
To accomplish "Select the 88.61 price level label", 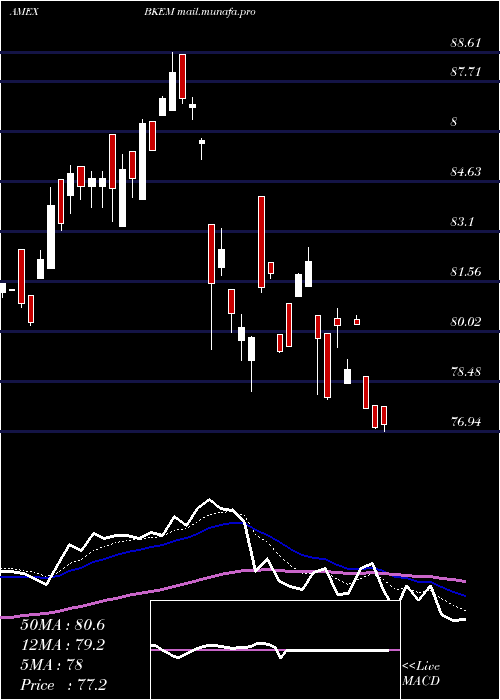I will (466, 43).
